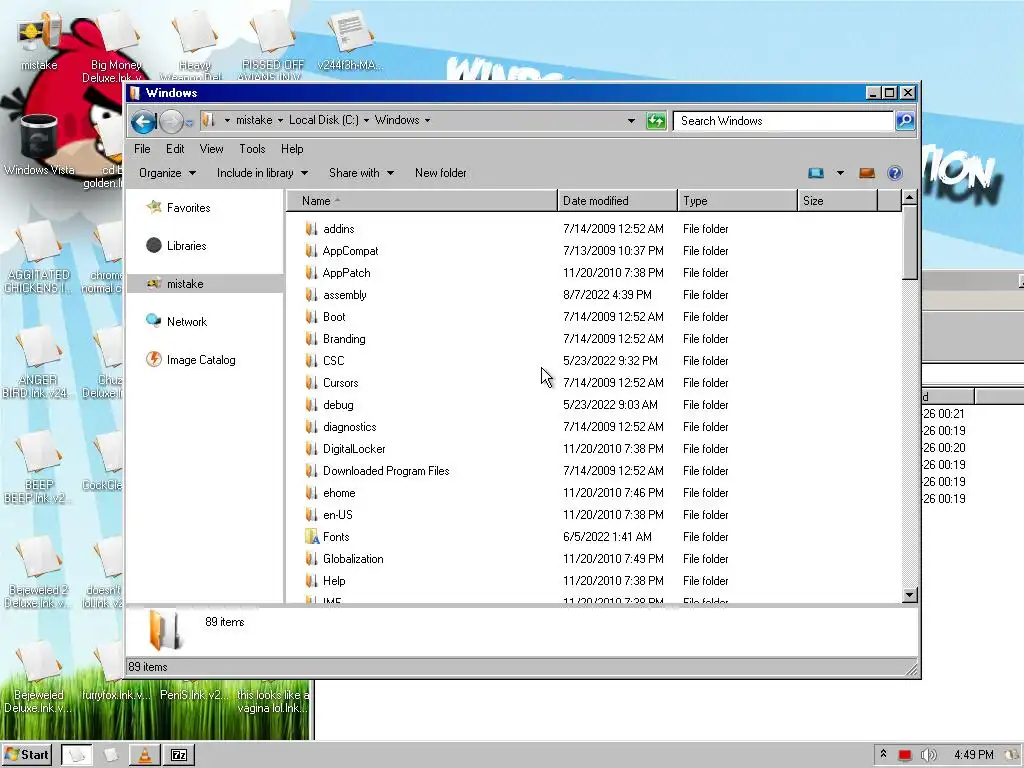Screen dimensions: 1024x768
Task: Click the search magnifier button
Action: [x=905, y=121]
